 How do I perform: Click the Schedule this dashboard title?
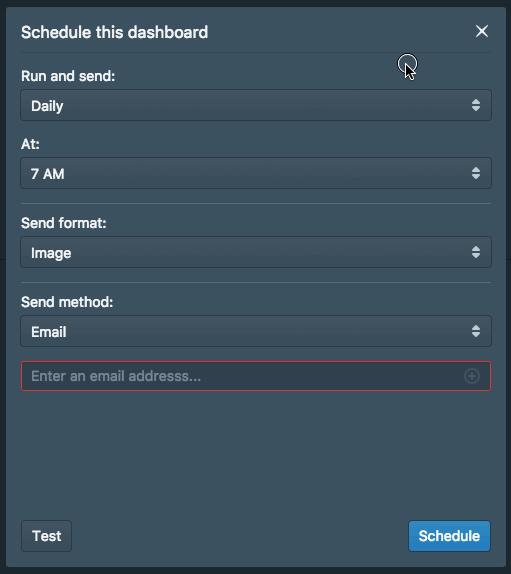click(x=115, y=32)
